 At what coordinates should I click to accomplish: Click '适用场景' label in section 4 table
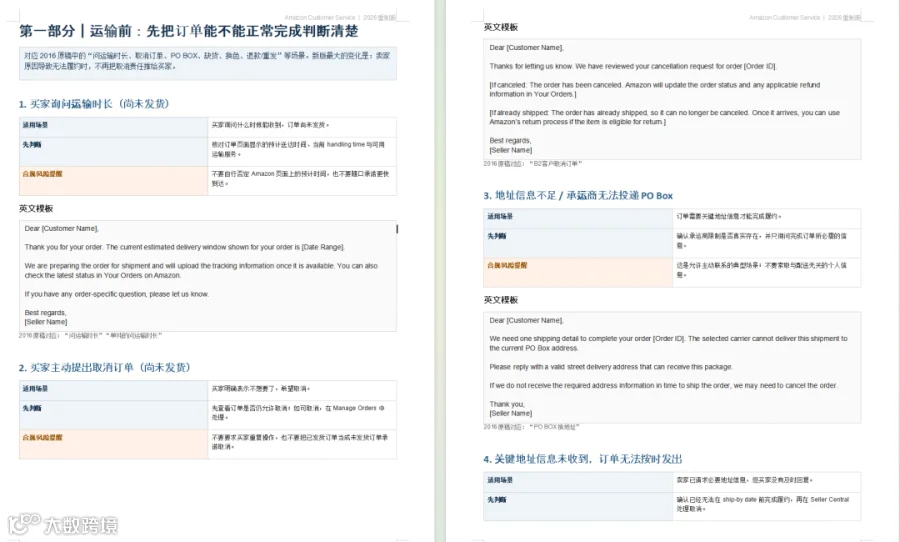(500, 480)
